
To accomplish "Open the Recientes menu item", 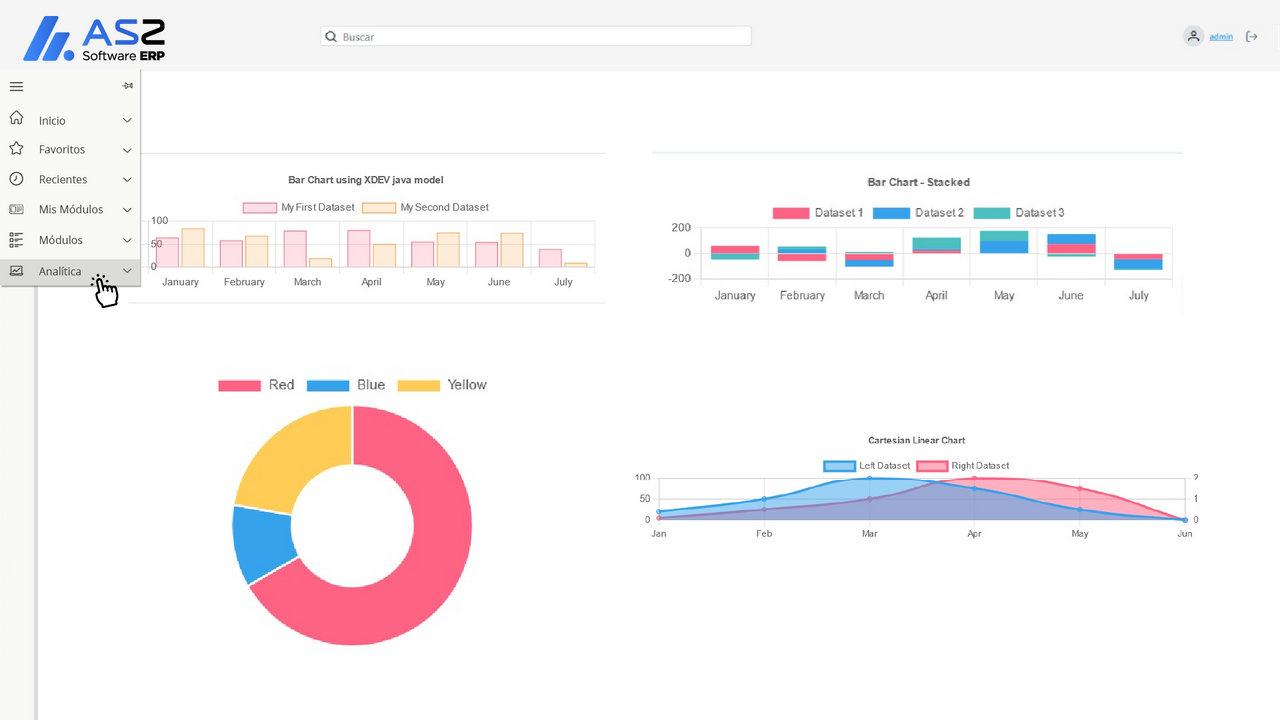I will [x=63, y=180].
